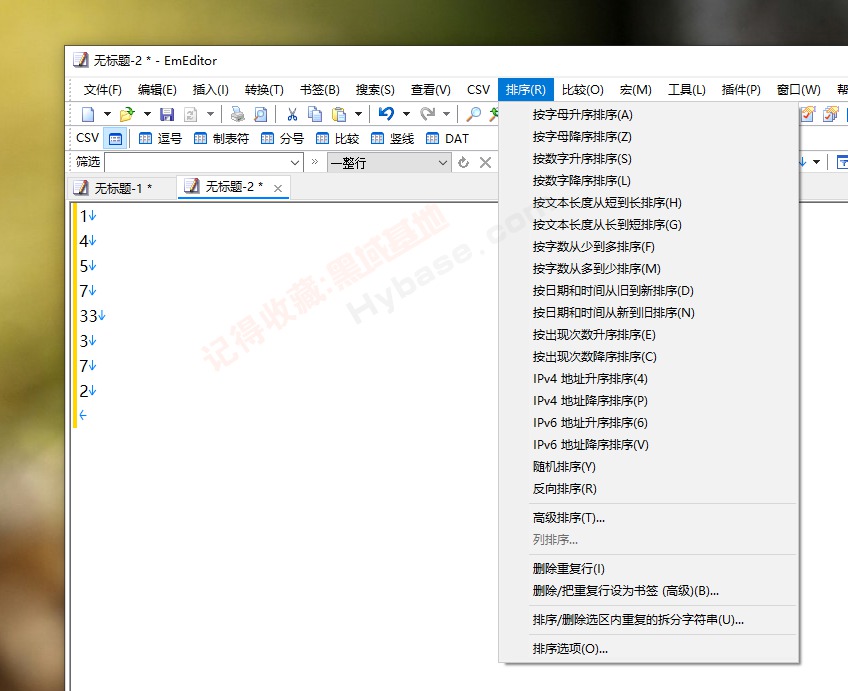Click the Paste clipboard icon
Screen dimensions: 848x691
pos(339,114)
